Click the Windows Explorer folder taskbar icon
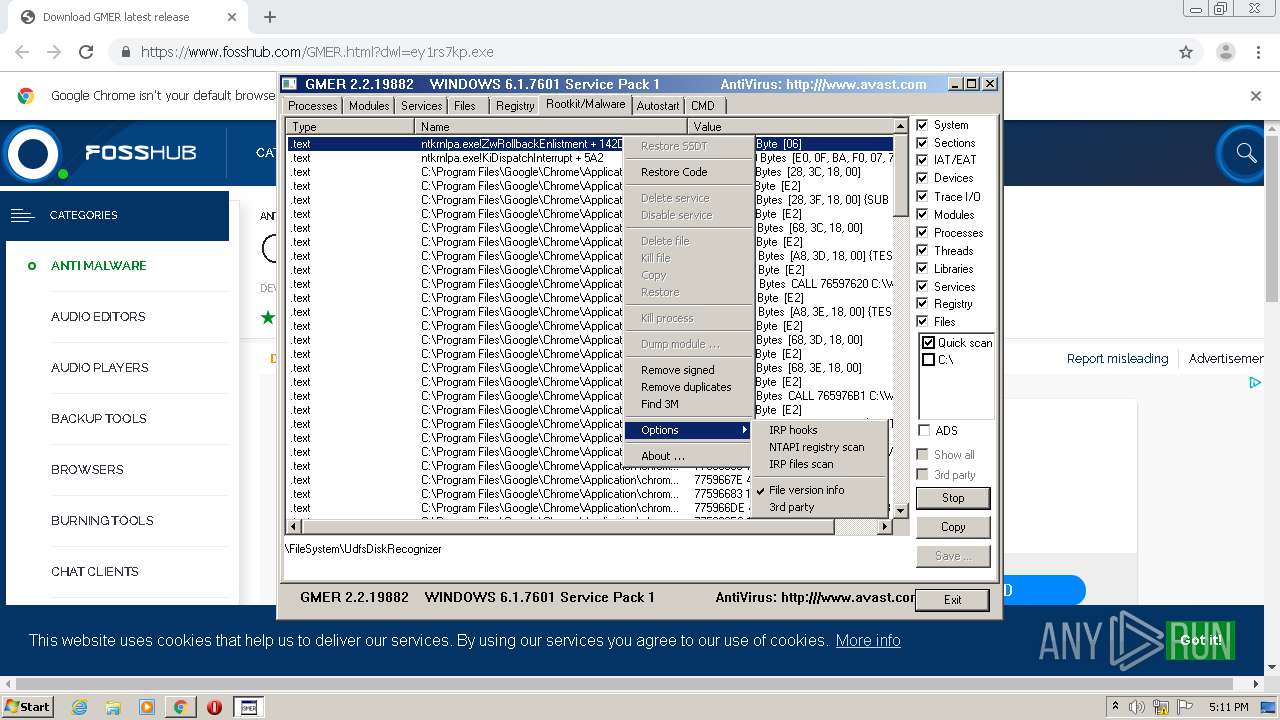This screenshot has width=1280, height=720. pyautogui.click(x=113, y=707)
